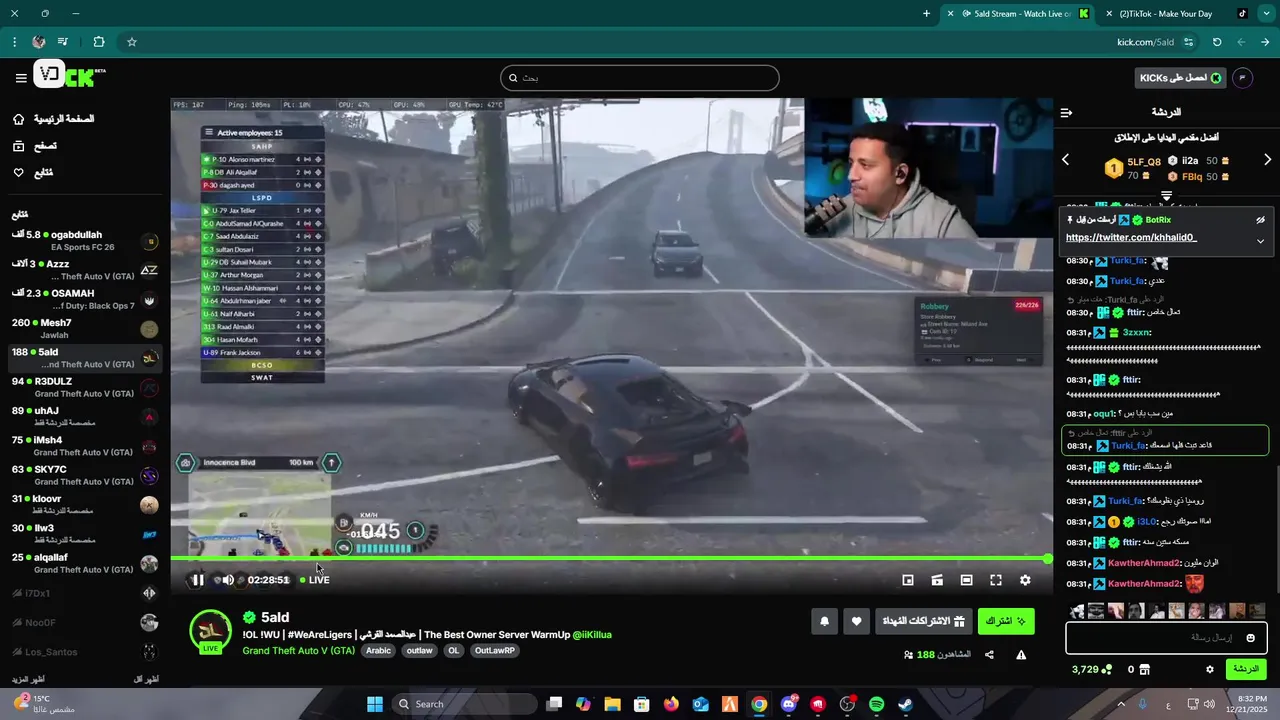This screenshot has height=720, width=1280.
Task: Show next top gifters arrow
Action: coord(1267,160)
